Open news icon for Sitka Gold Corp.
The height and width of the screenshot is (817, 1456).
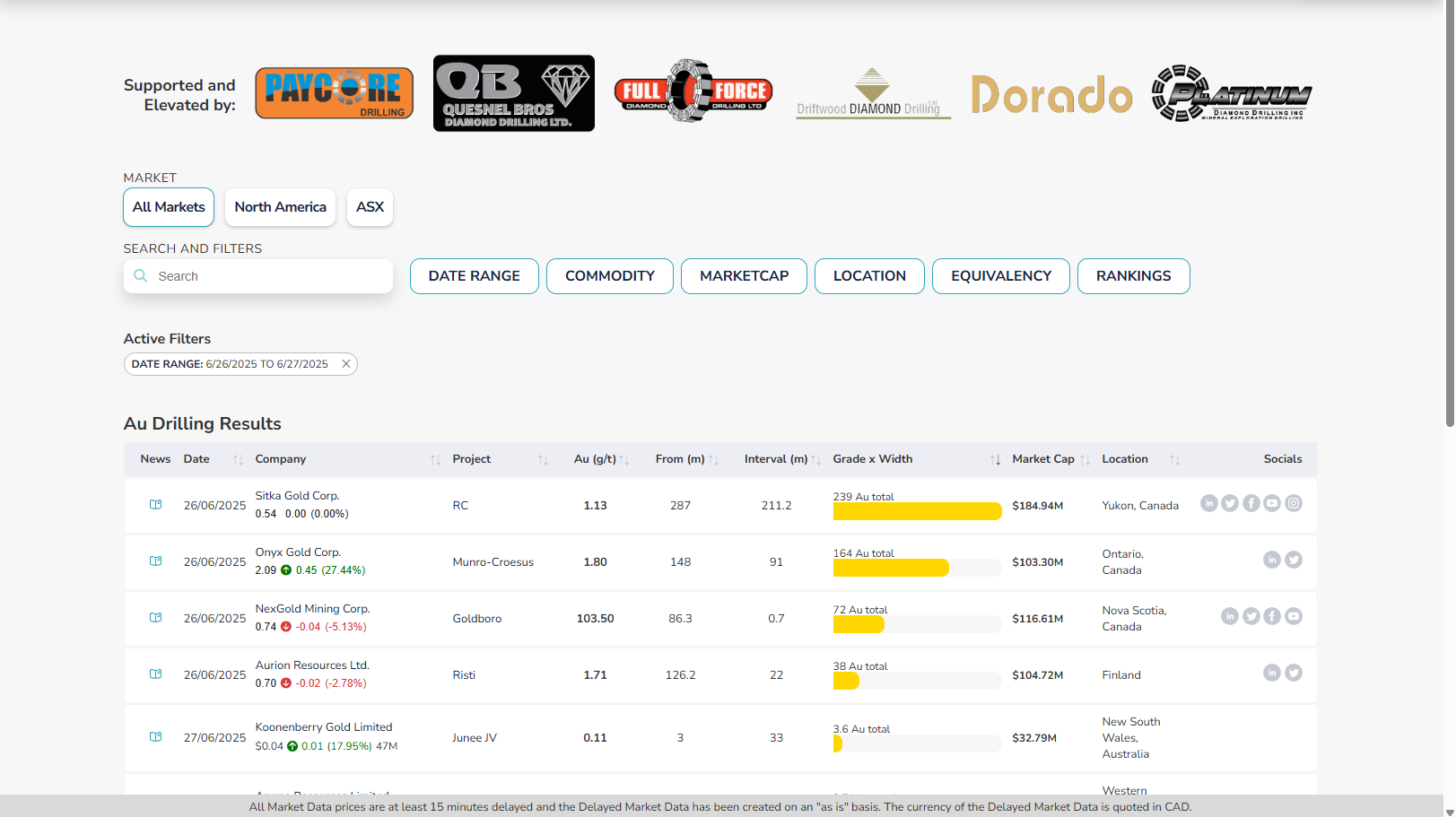coord(155,505)
